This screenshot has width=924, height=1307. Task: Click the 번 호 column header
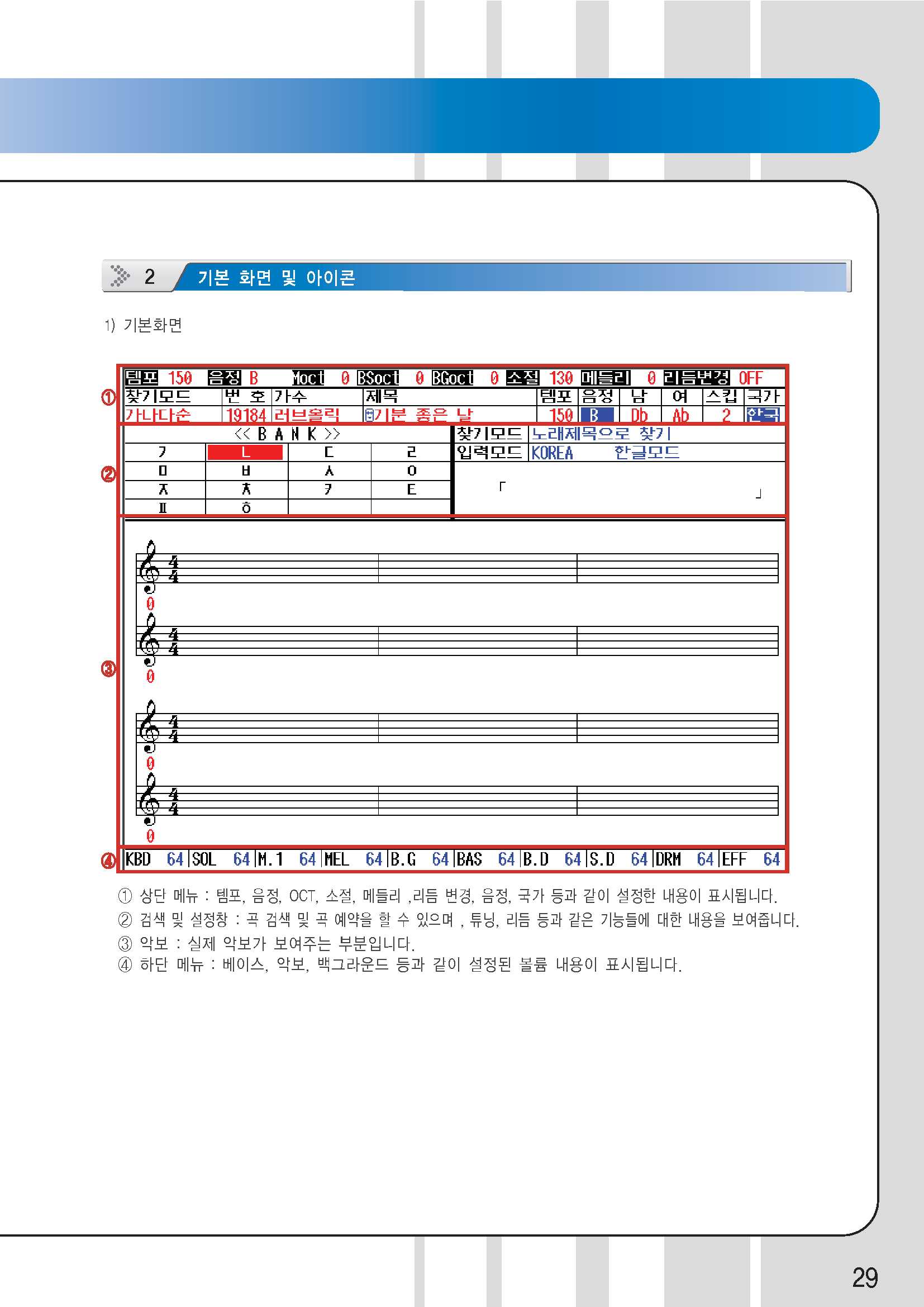[x=246, y=396]
